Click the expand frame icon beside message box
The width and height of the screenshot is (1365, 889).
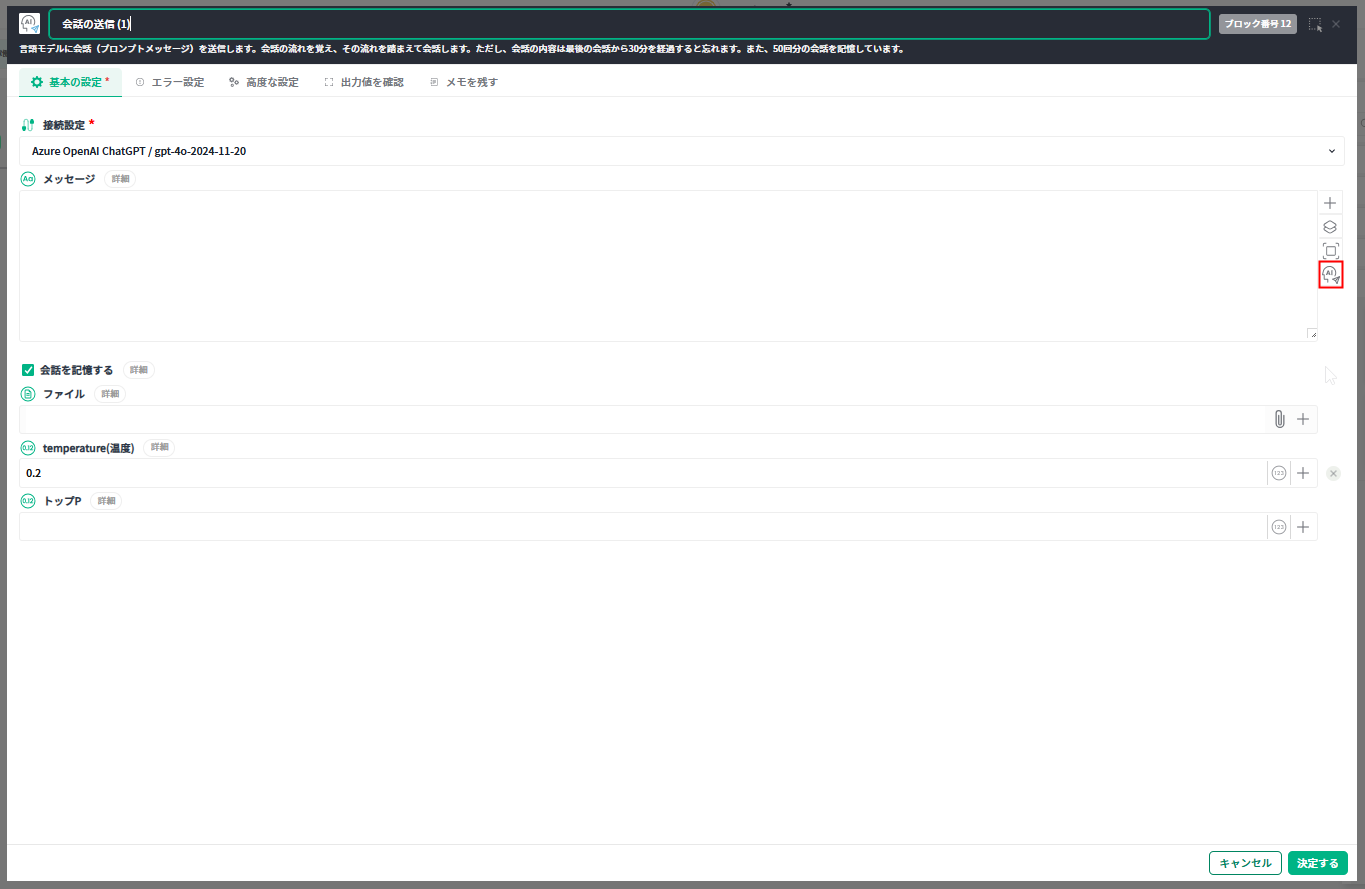pos(1330,251)
